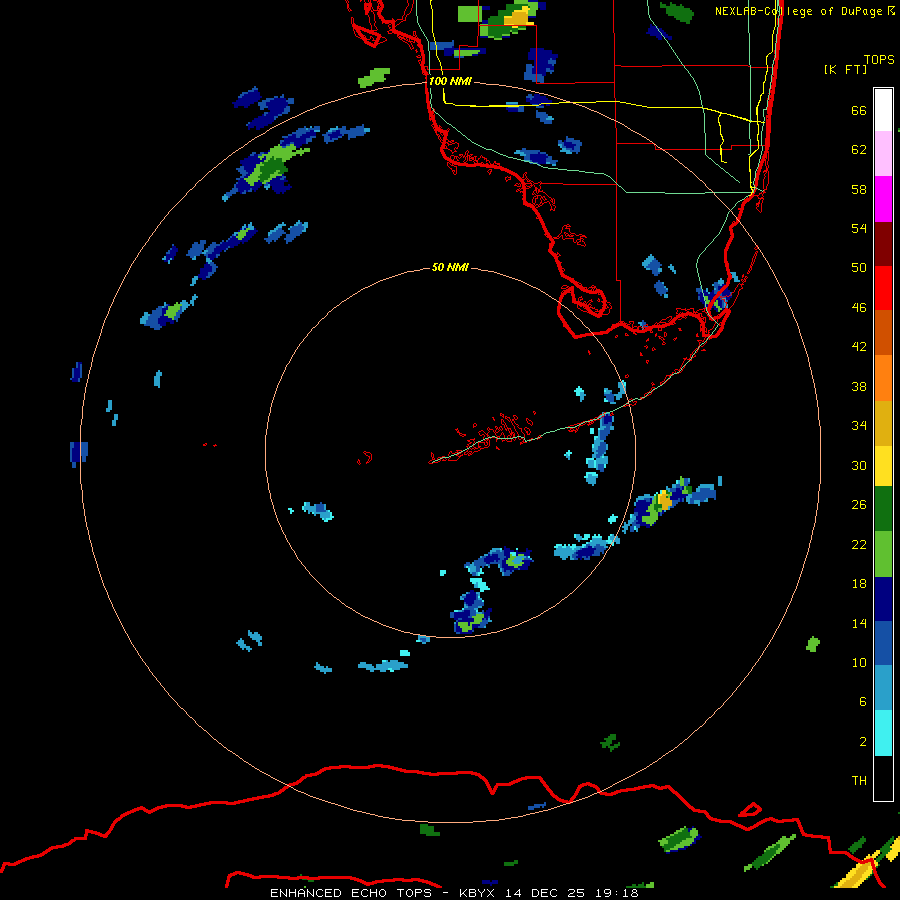Viewport: 900px width, 900px height.
Task: Click the legend value 34
Action: click(x=859, y=426)
